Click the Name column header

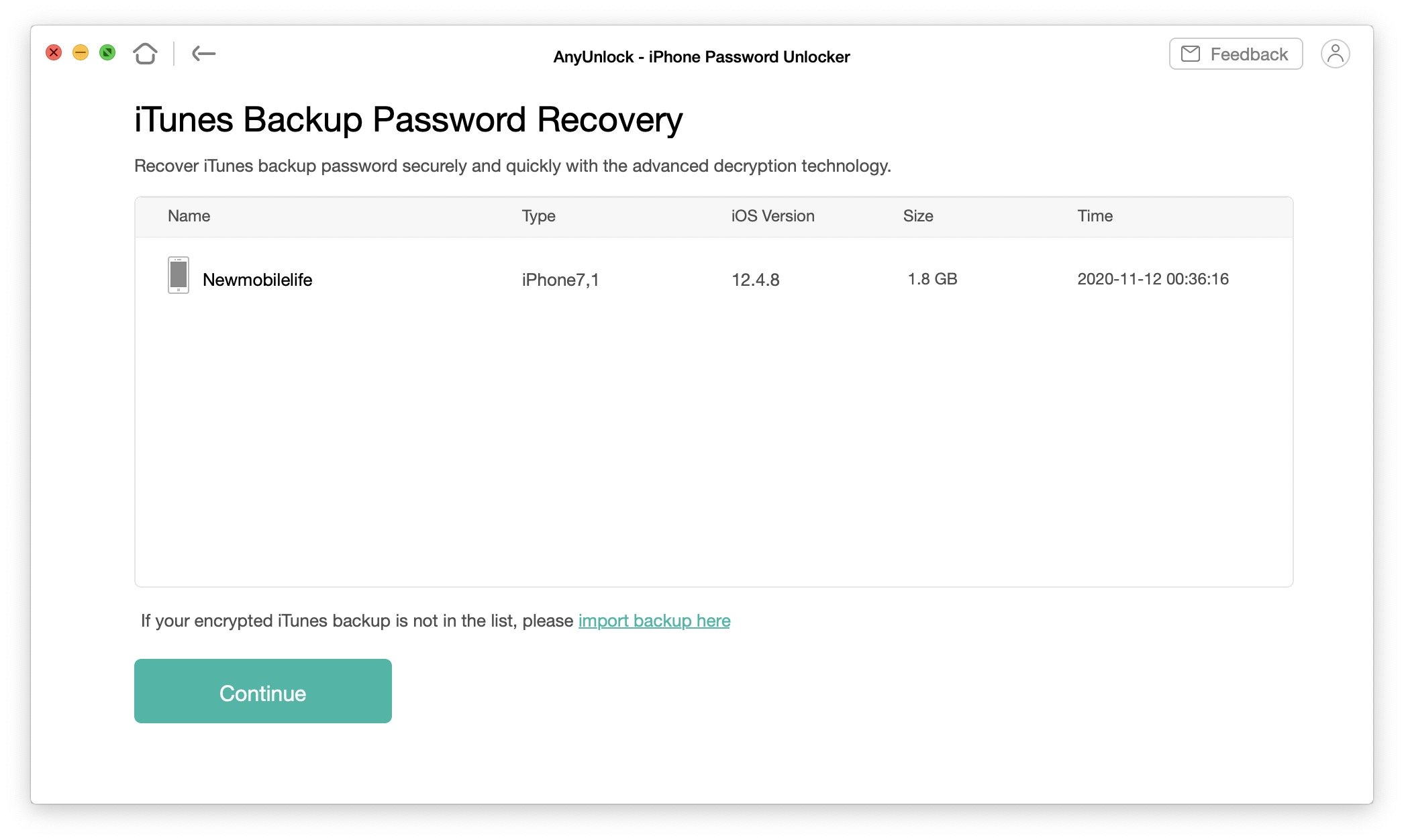[189, 215]
